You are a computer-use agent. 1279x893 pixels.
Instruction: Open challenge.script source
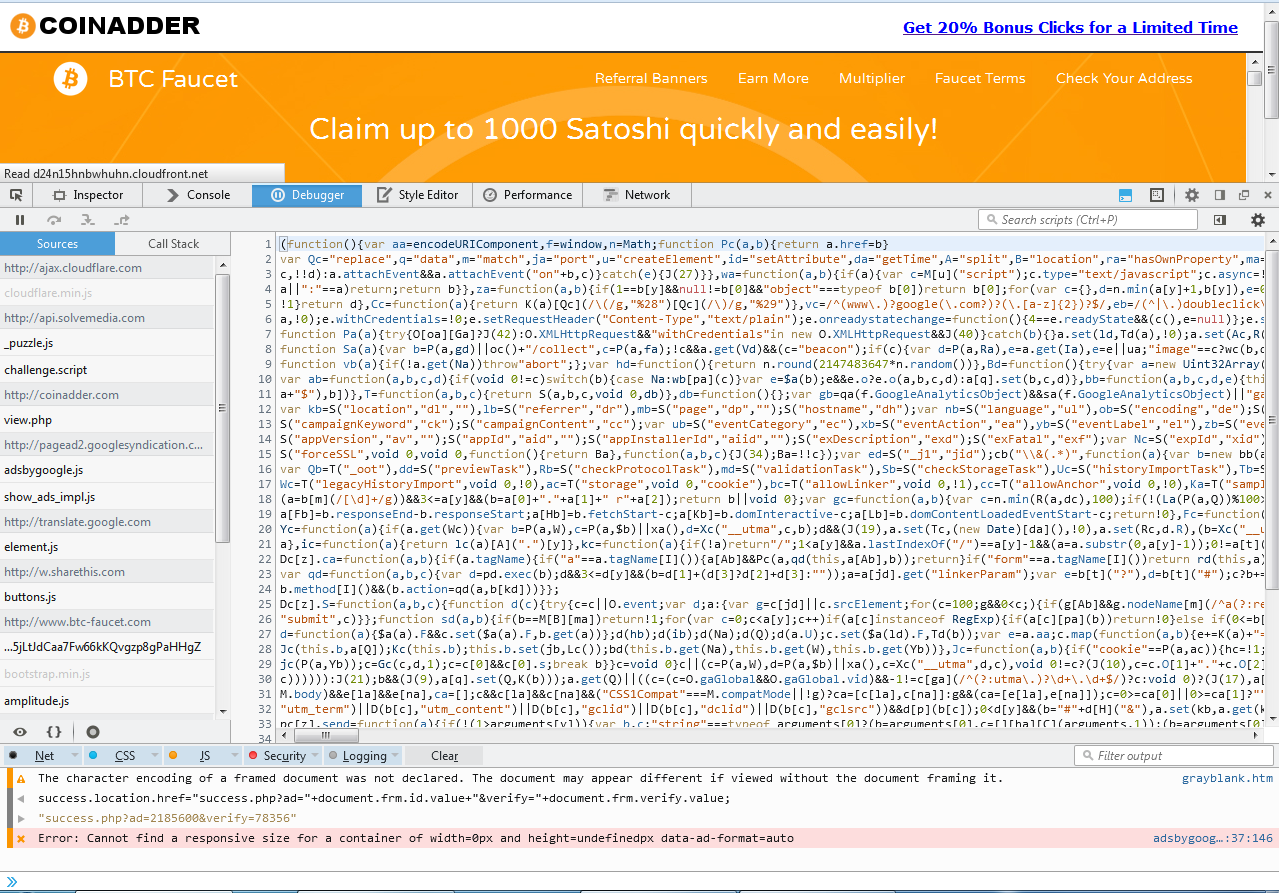(x=108, y=370)
